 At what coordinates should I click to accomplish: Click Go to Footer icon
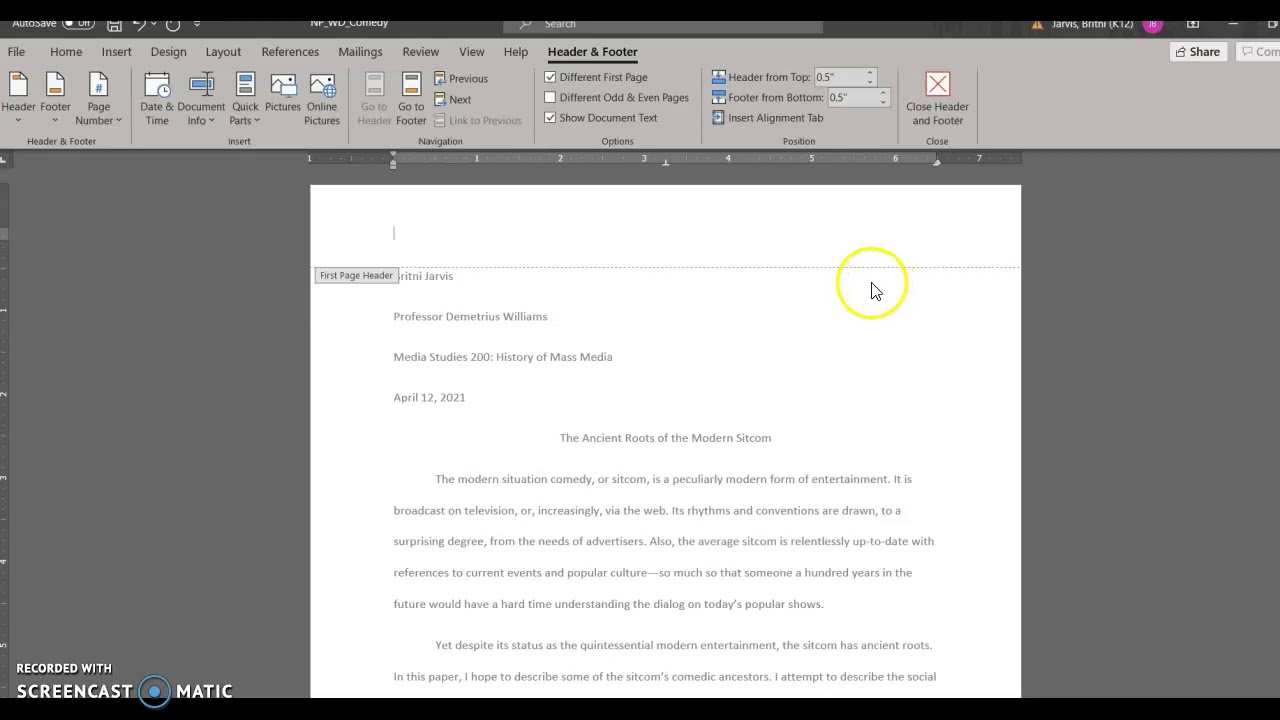[411, 84]
